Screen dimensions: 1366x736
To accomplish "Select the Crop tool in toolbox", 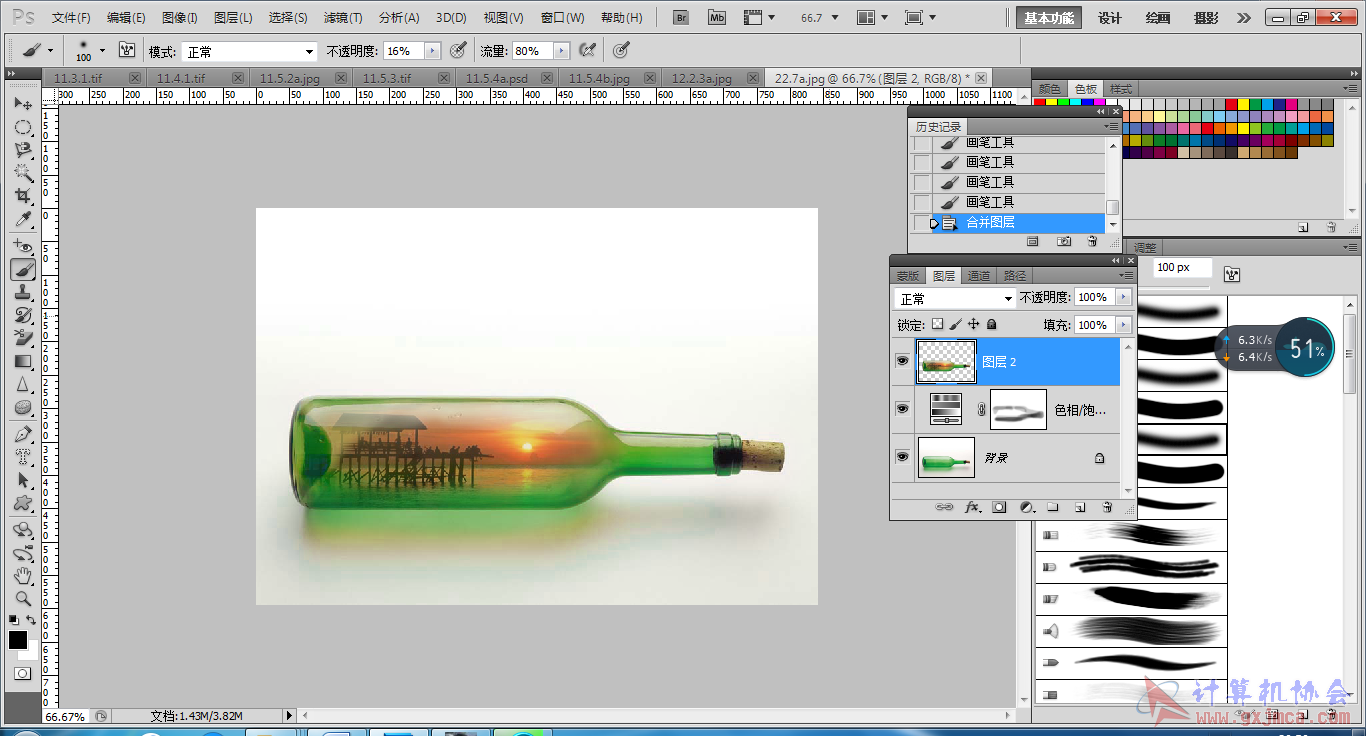I will pyautogui.click(x=22, y=196).
